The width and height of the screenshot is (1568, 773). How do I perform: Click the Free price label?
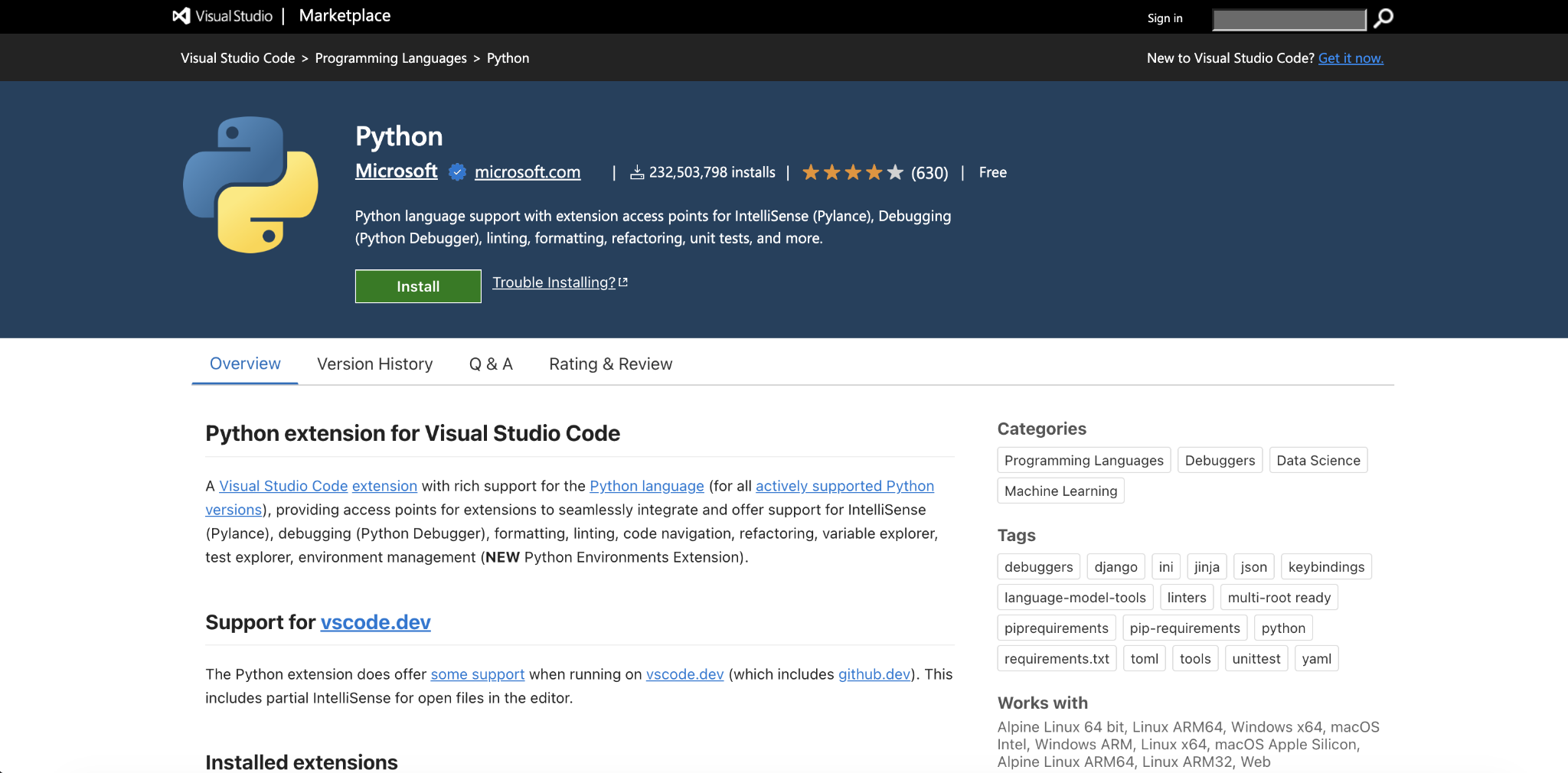point(993,172)
